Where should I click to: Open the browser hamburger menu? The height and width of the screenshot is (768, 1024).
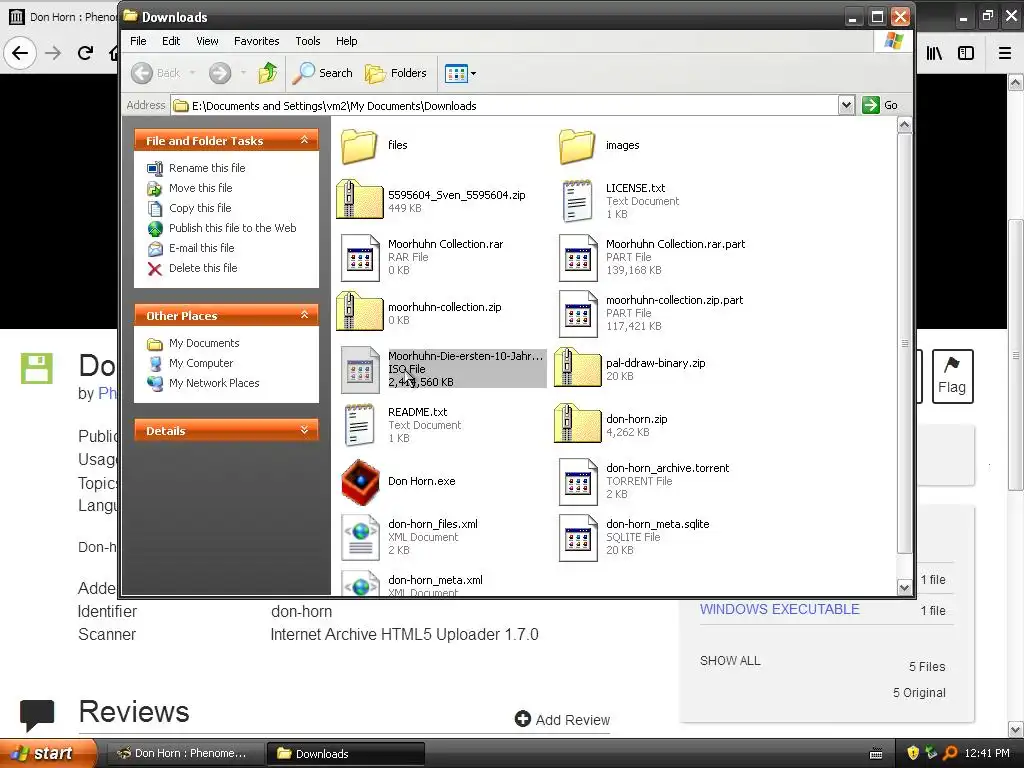click(x=1005, y=53)
